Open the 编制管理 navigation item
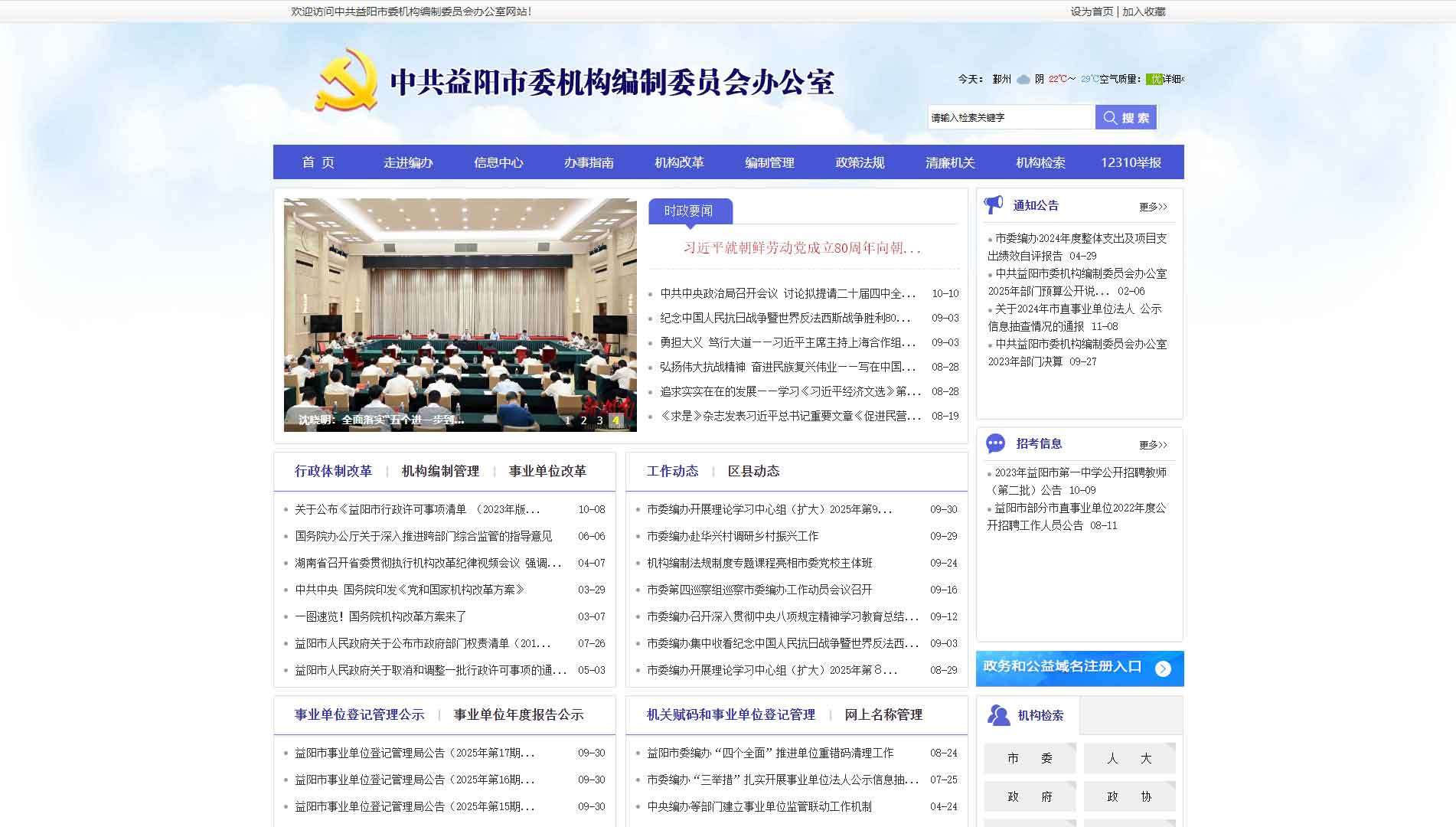 click(769, 162)
